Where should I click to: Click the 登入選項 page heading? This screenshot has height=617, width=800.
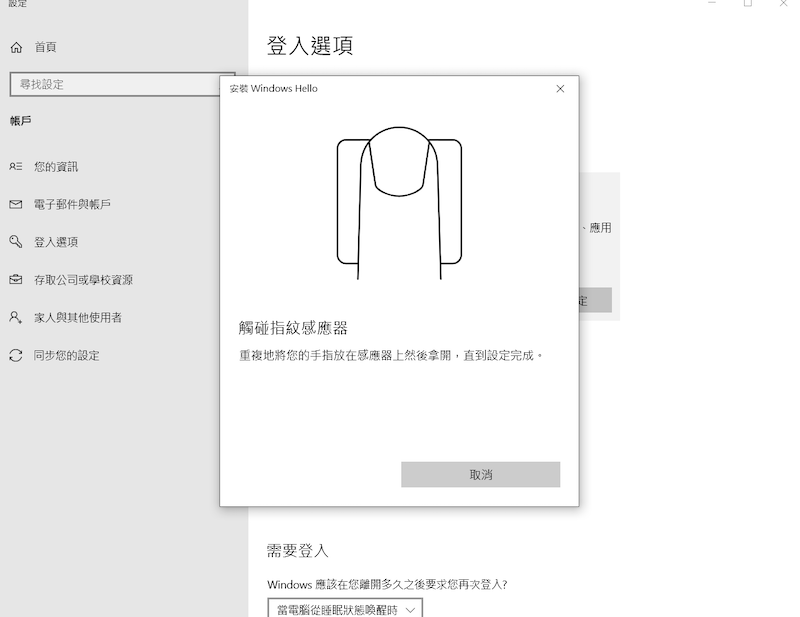point(310,46)
